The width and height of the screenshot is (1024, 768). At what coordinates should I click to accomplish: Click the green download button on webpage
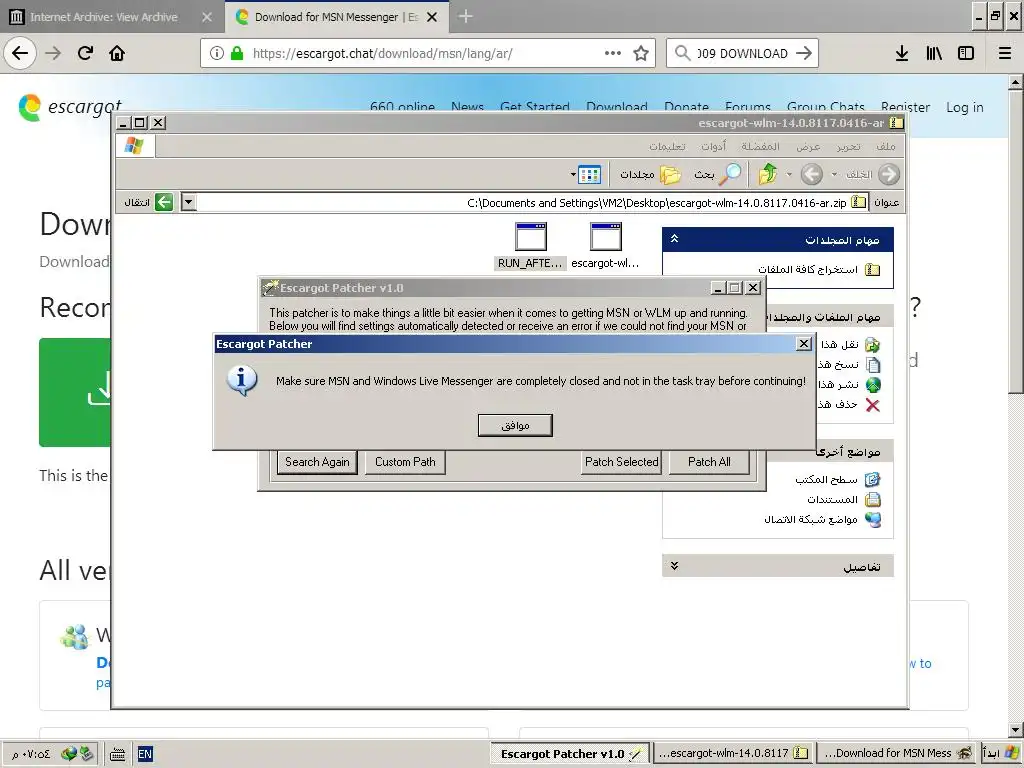pos(74,392)
